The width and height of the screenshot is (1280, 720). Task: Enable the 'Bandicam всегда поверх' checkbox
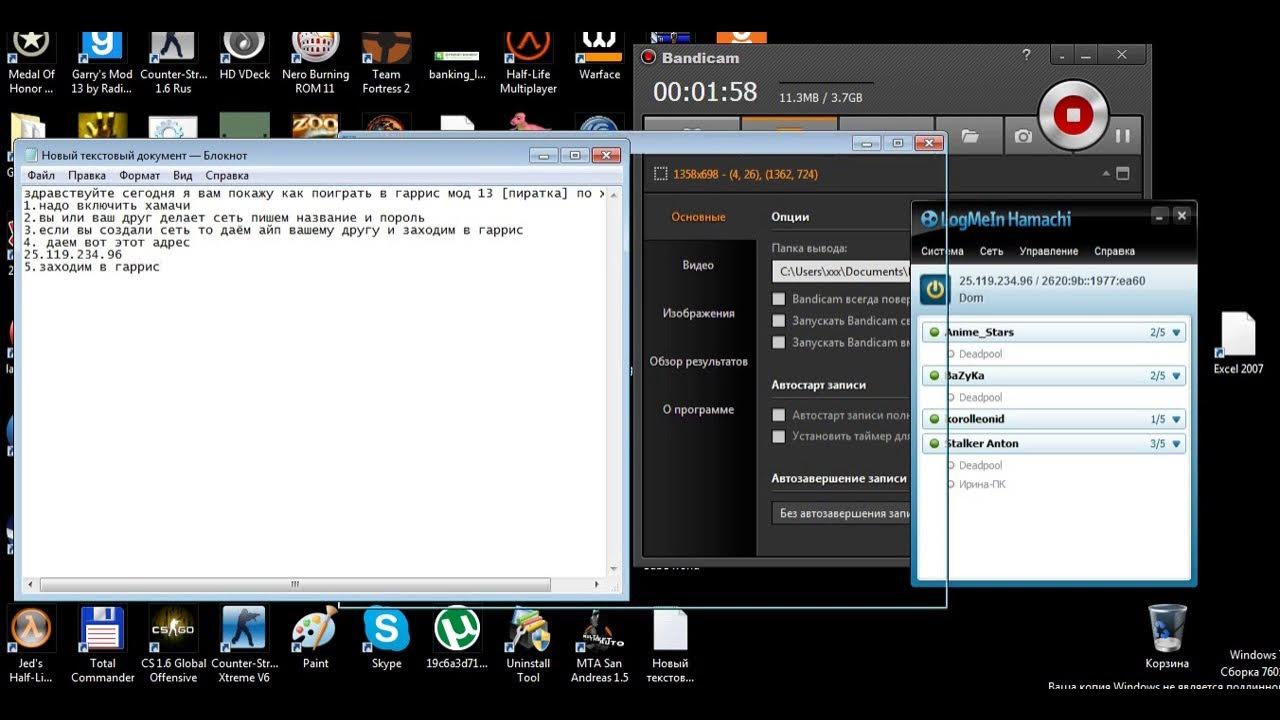coord(779,299)
